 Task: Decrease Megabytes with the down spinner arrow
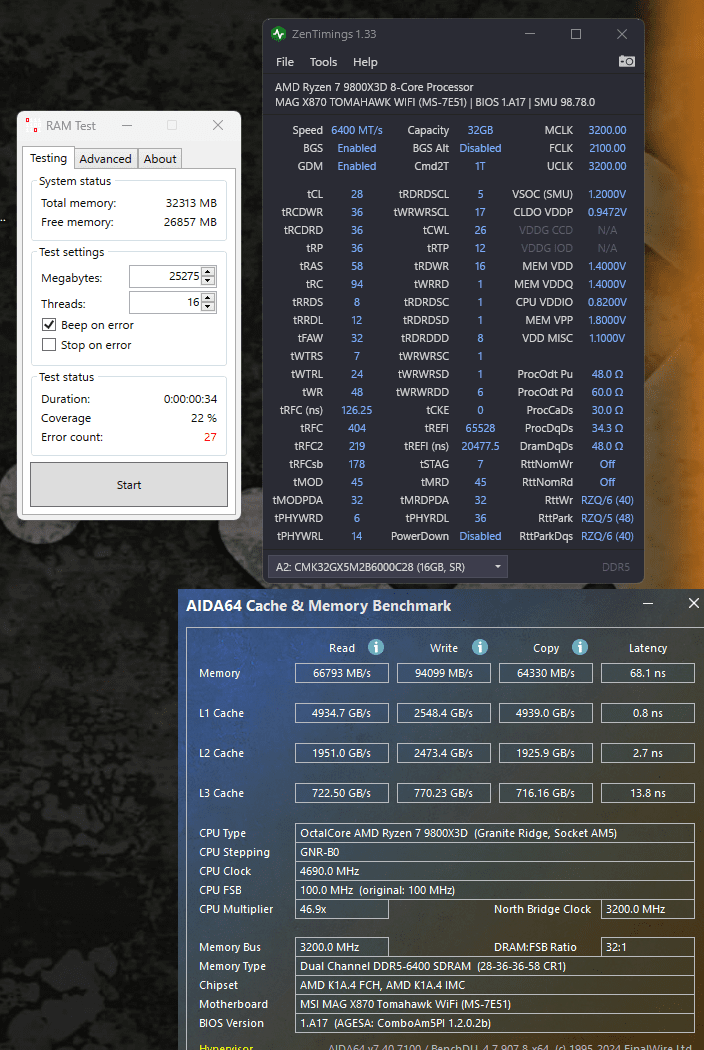208,281
